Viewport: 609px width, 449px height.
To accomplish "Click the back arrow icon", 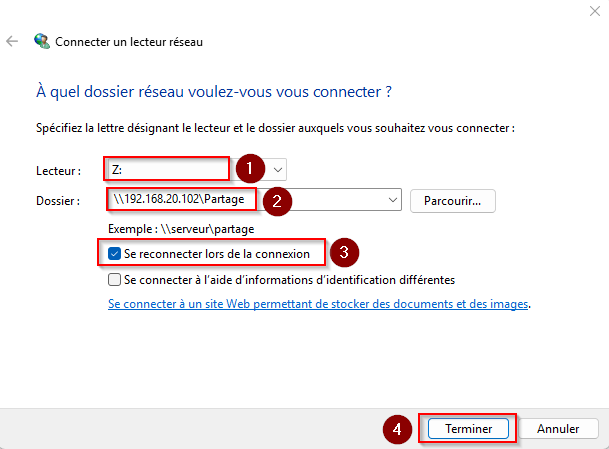I will (12, 42).
